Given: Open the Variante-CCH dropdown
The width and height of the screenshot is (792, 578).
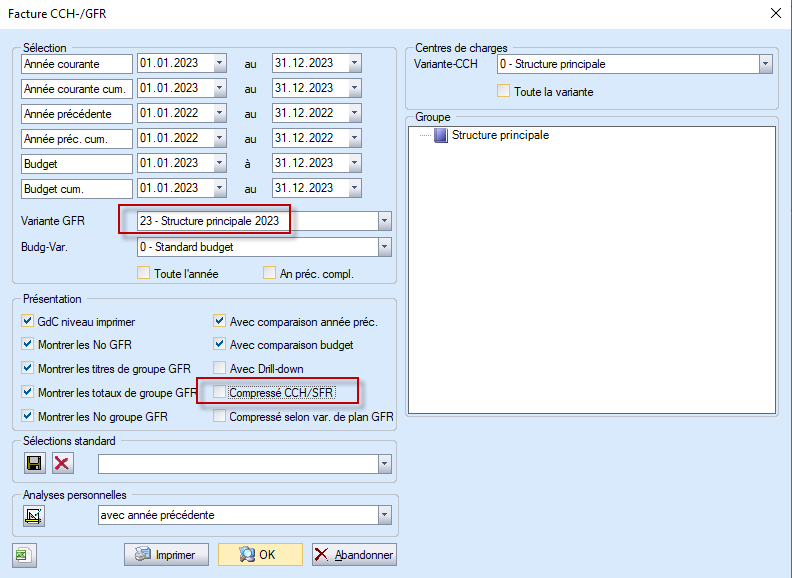Looking at the screenshot, I should pyautogui.click(x=765, y=64).
